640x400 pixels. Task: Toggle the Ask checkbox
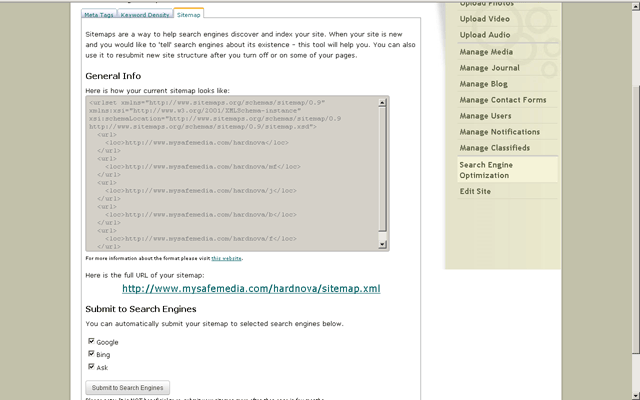91,367
